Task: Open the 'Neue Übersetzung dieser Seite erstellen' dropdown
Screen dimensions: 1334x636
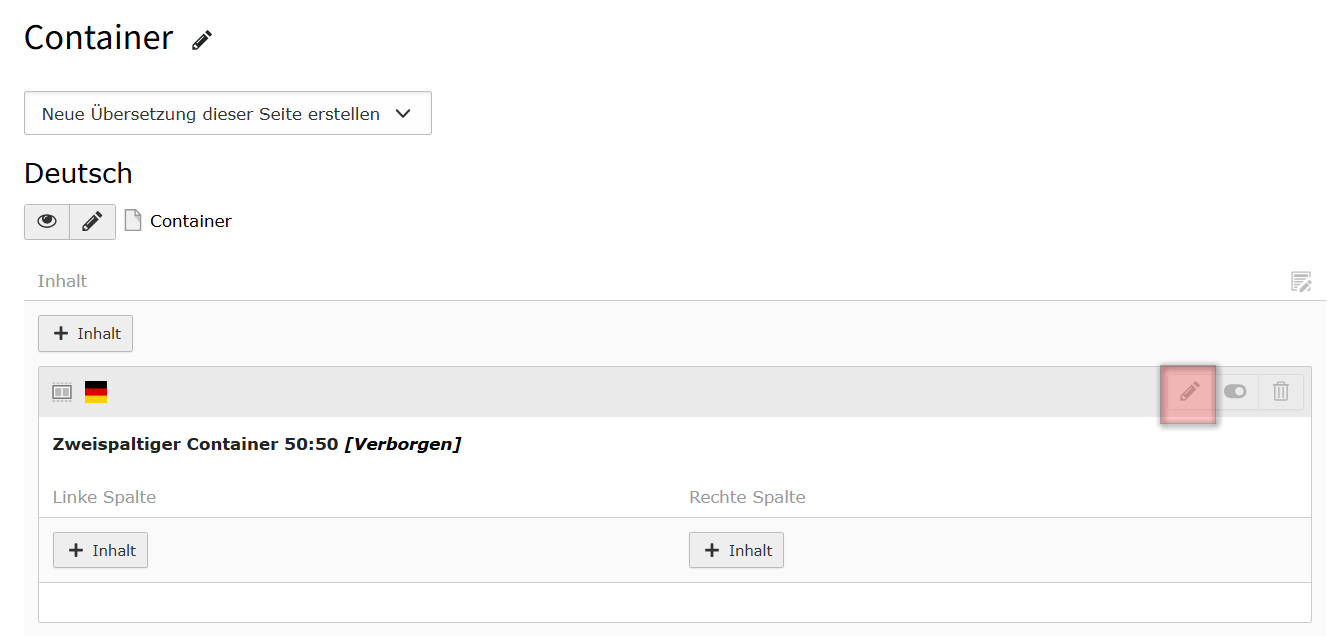Action: 228,113
